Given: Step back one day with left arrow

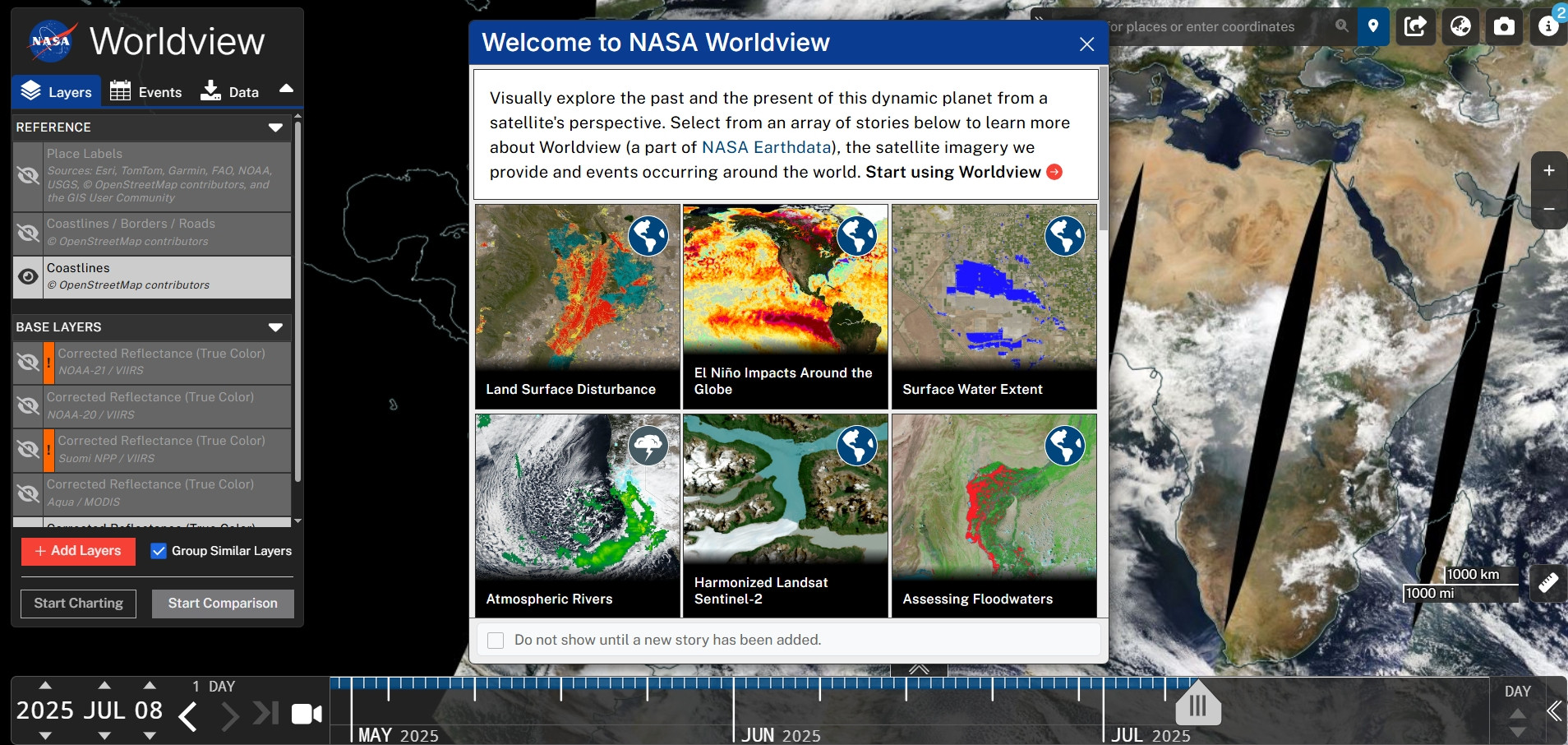Looking at the screenshot, I should click(187, 716).
